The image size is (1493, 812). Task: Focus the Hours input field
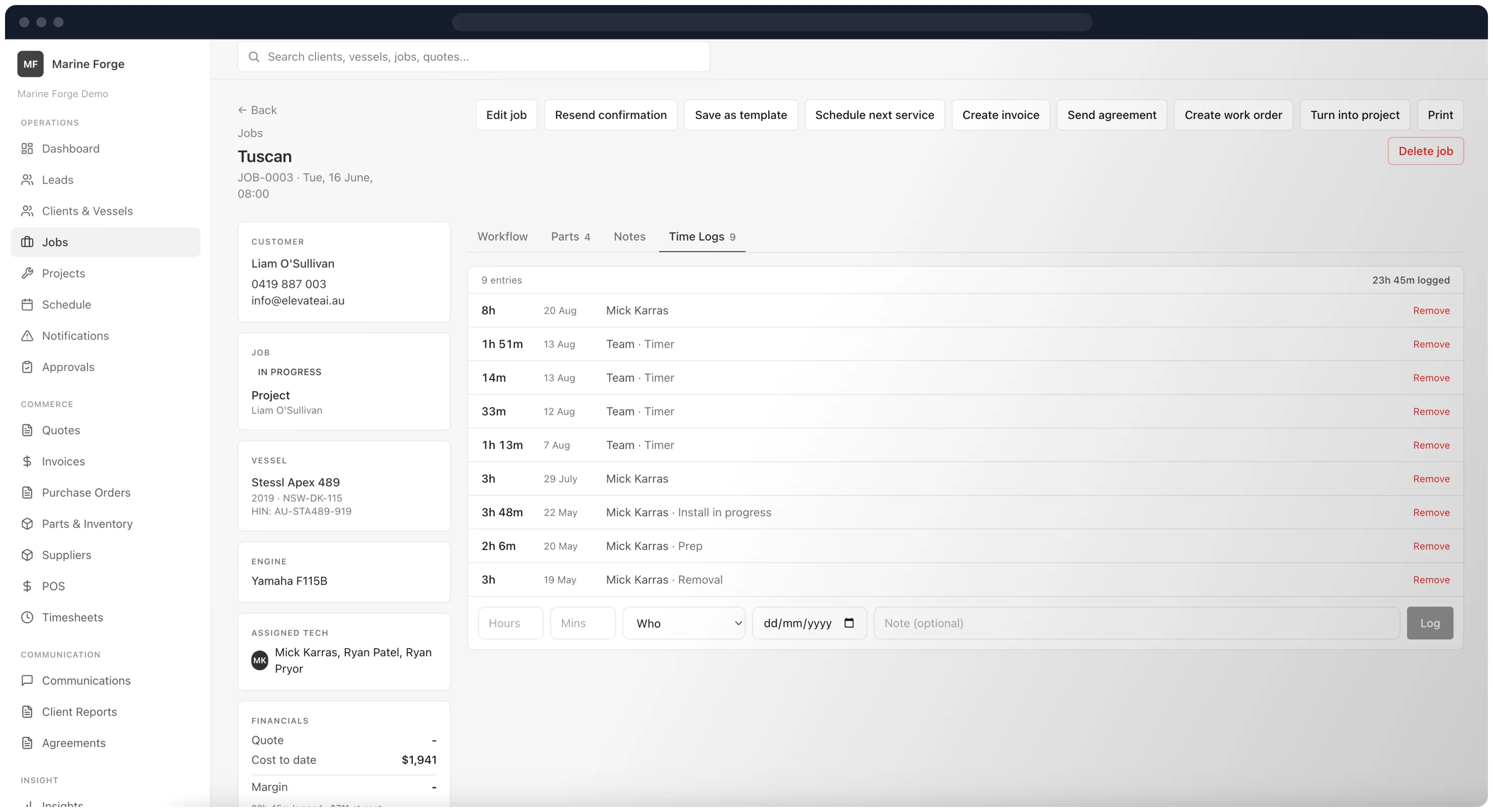(x=510, y=623)
